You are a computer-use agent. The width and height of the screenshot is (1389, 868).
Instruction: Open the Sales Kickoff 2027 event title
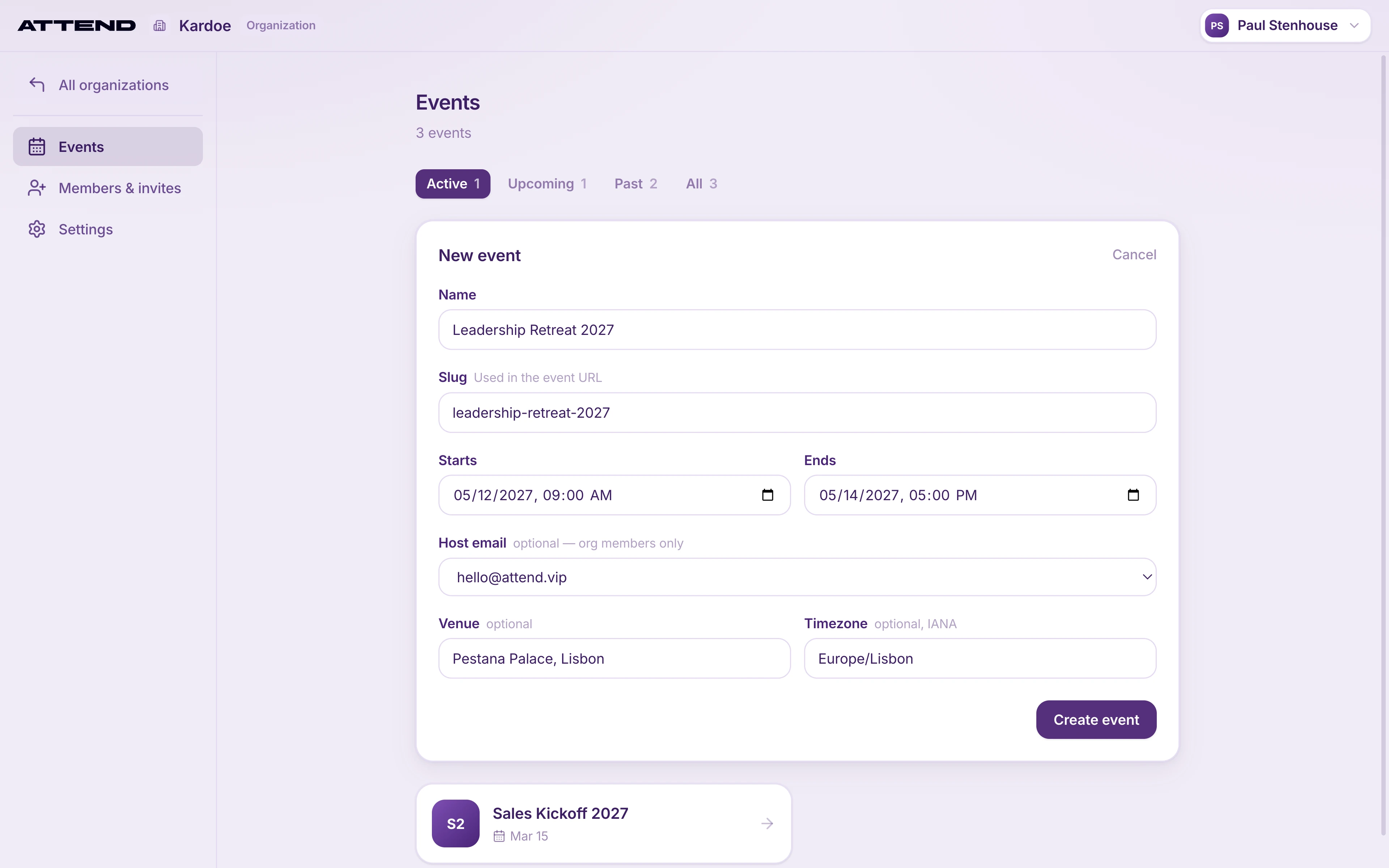tap(560, 813)
